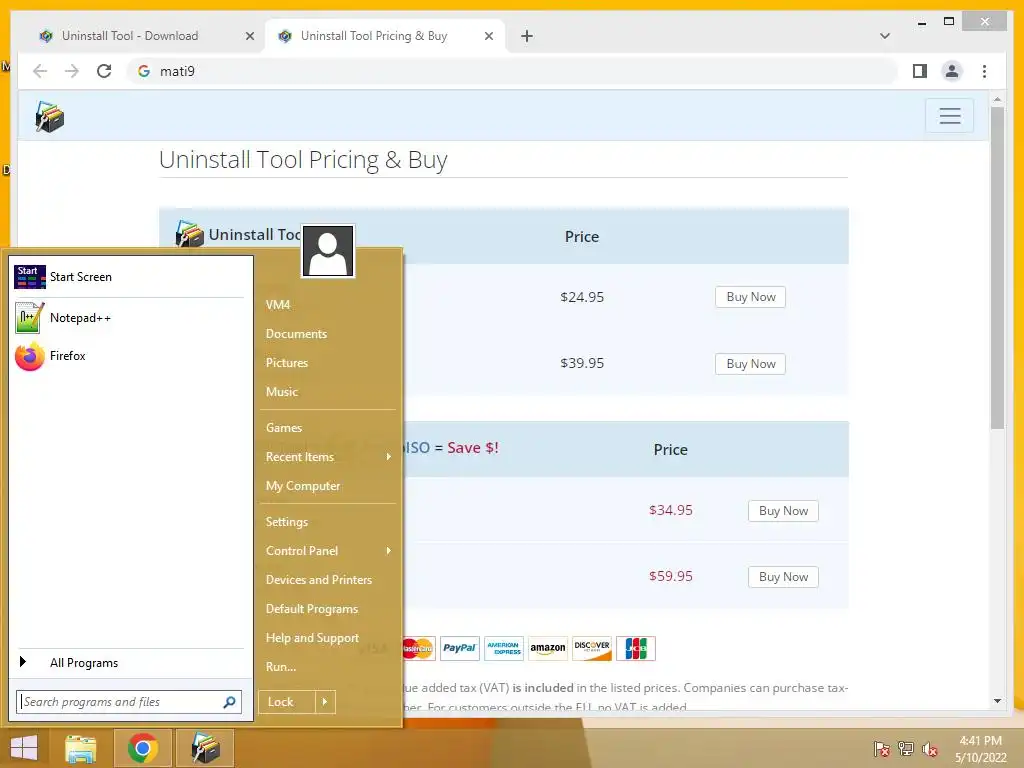Screen dimensions: 1024x768
Task: Expand All Programs list
Action: point(129,663)
